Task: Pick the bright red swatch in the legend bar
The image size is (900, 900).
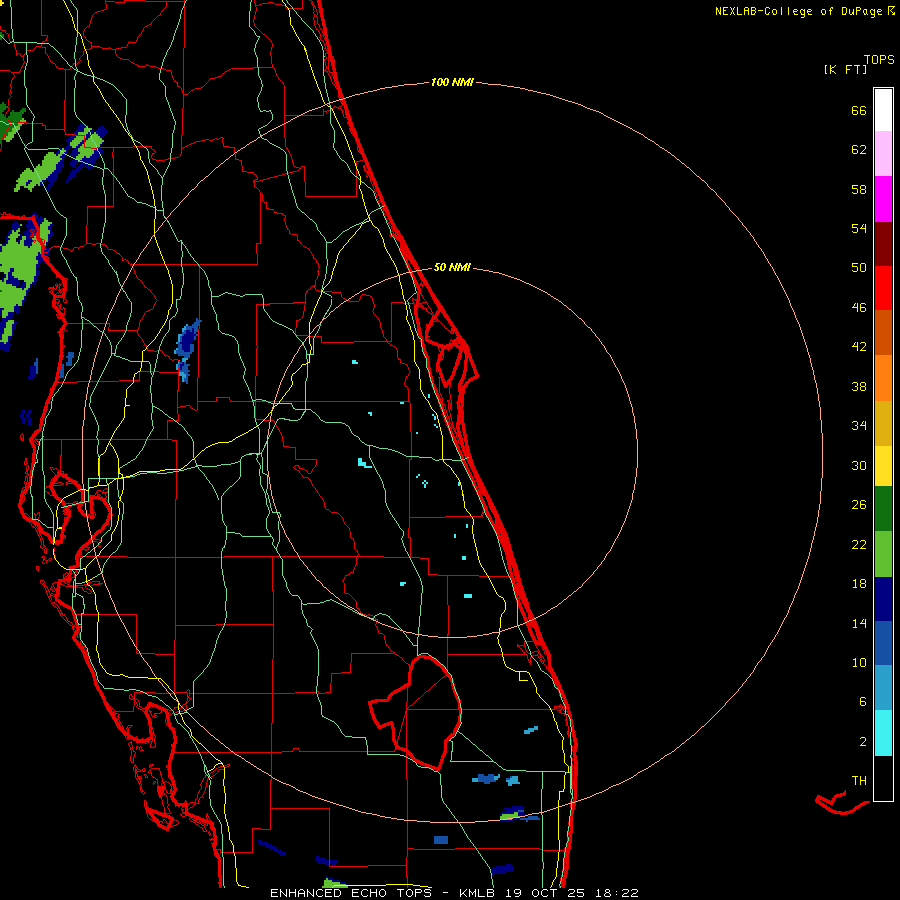Action: tap(883, 288)
